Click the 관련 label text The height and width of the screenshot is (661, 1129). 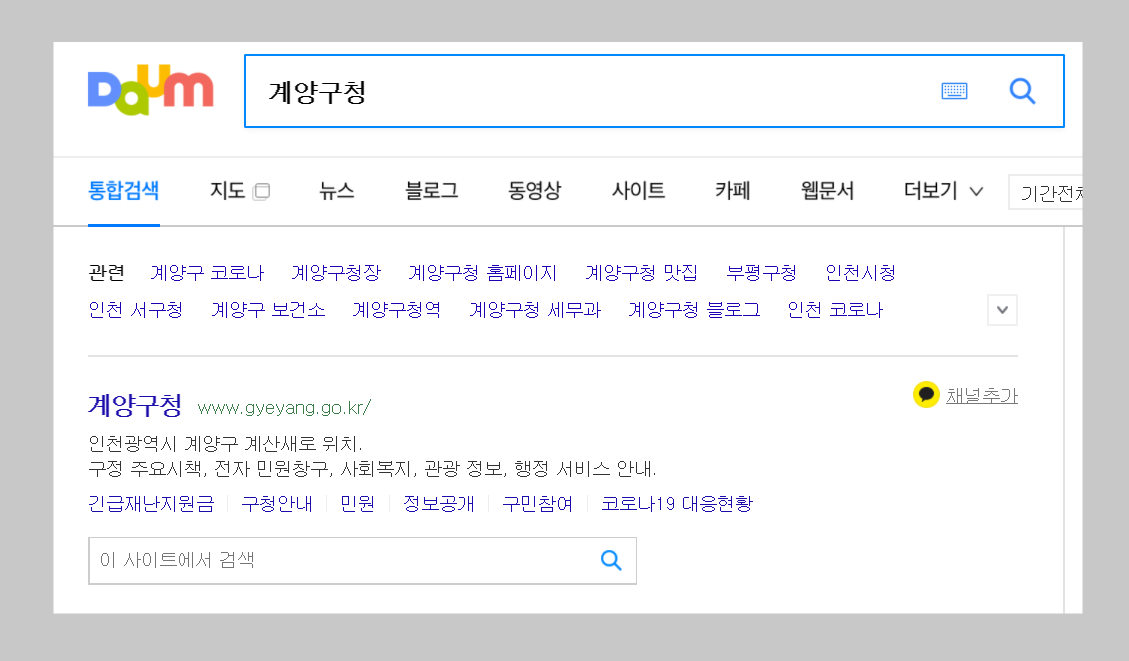pyautogui.click(x=106, y=273)
